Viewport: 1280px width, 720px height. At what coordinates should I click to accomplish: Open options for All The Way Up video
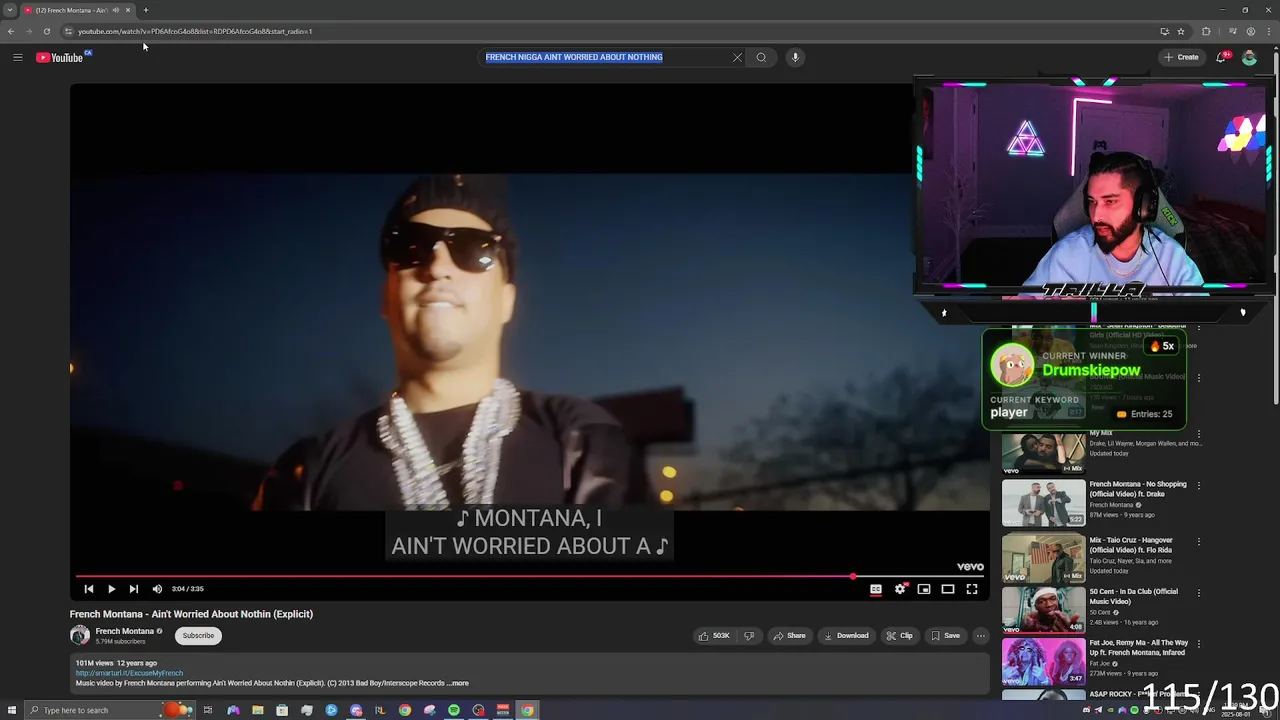pos(1199,644)
